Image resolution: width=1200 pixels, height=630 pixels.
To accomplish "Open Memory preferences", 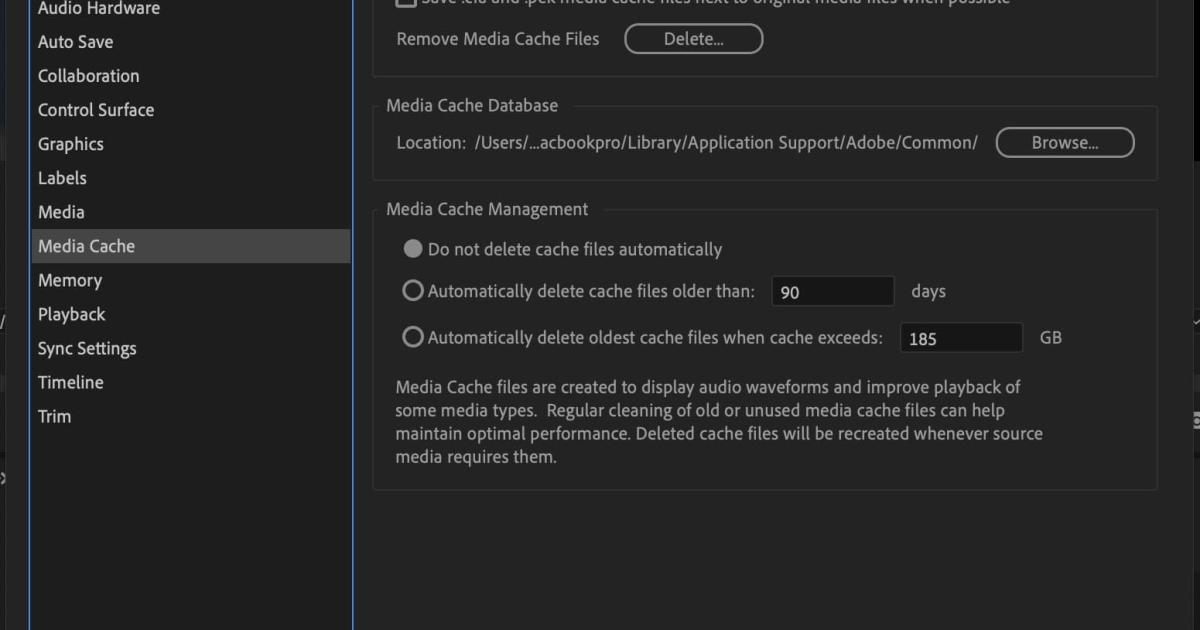I will tap(69, 280).
